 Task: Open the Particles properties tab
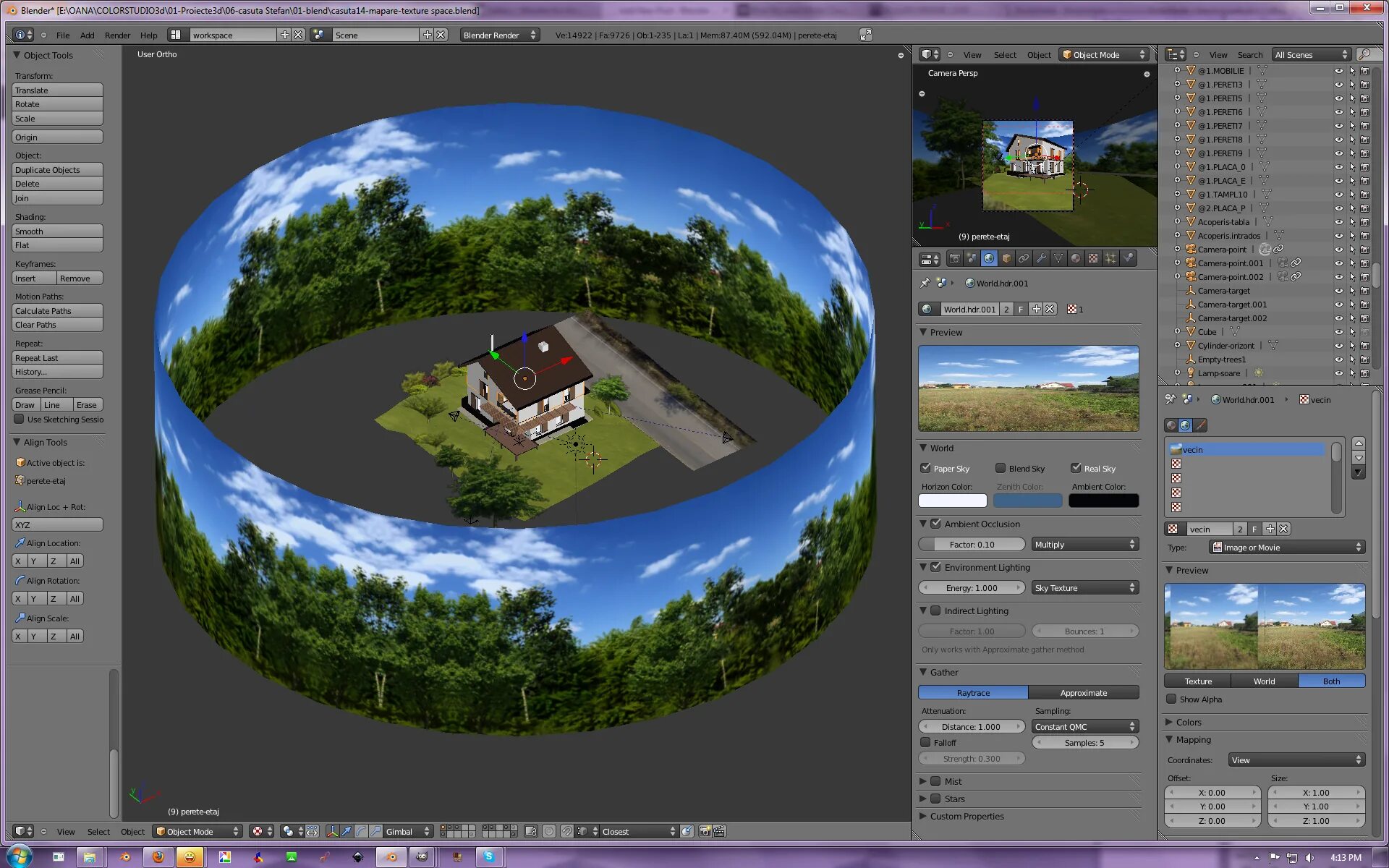click(x=1110, y=258)
